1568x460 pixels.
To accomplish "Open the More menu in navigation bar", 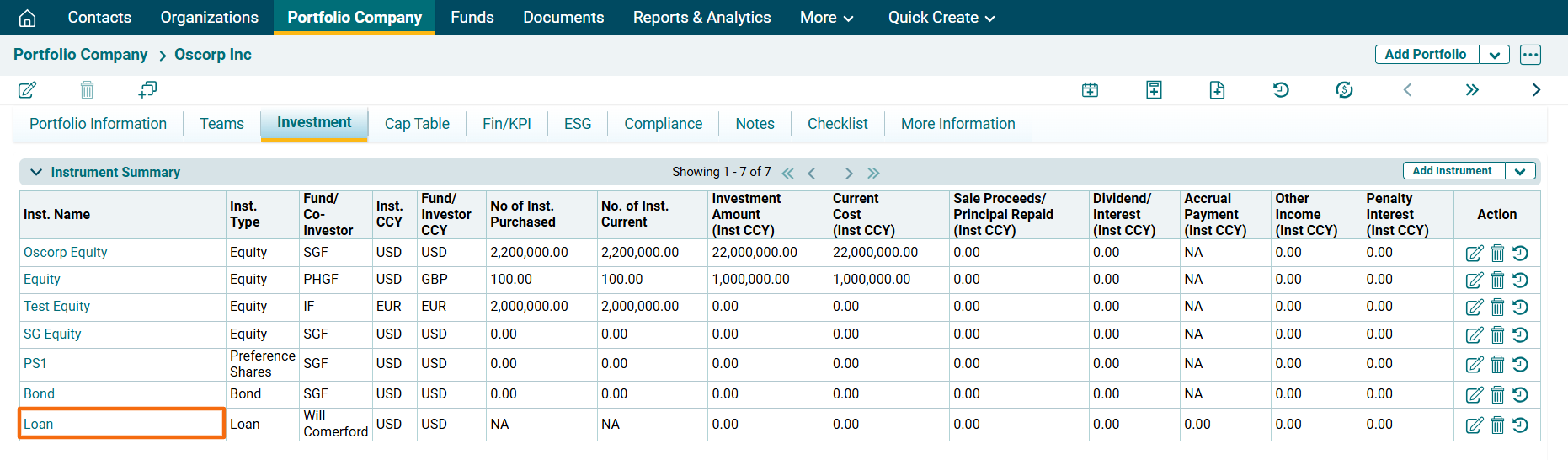I will point(825,18).
